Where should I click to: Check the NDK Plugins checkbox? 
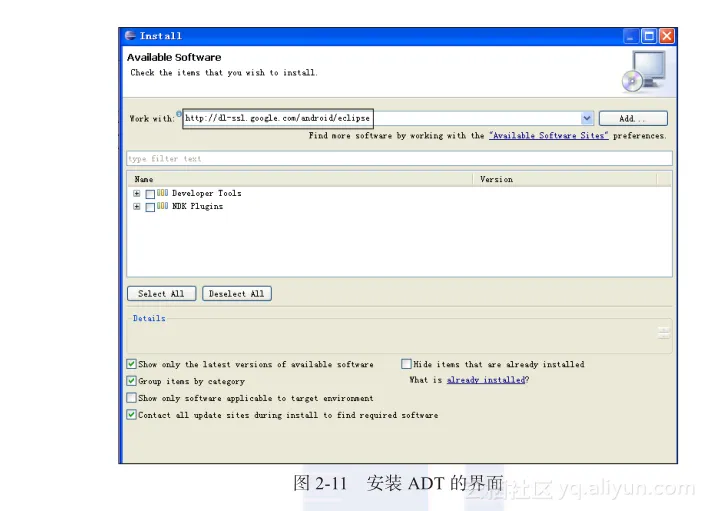point(150,207)
